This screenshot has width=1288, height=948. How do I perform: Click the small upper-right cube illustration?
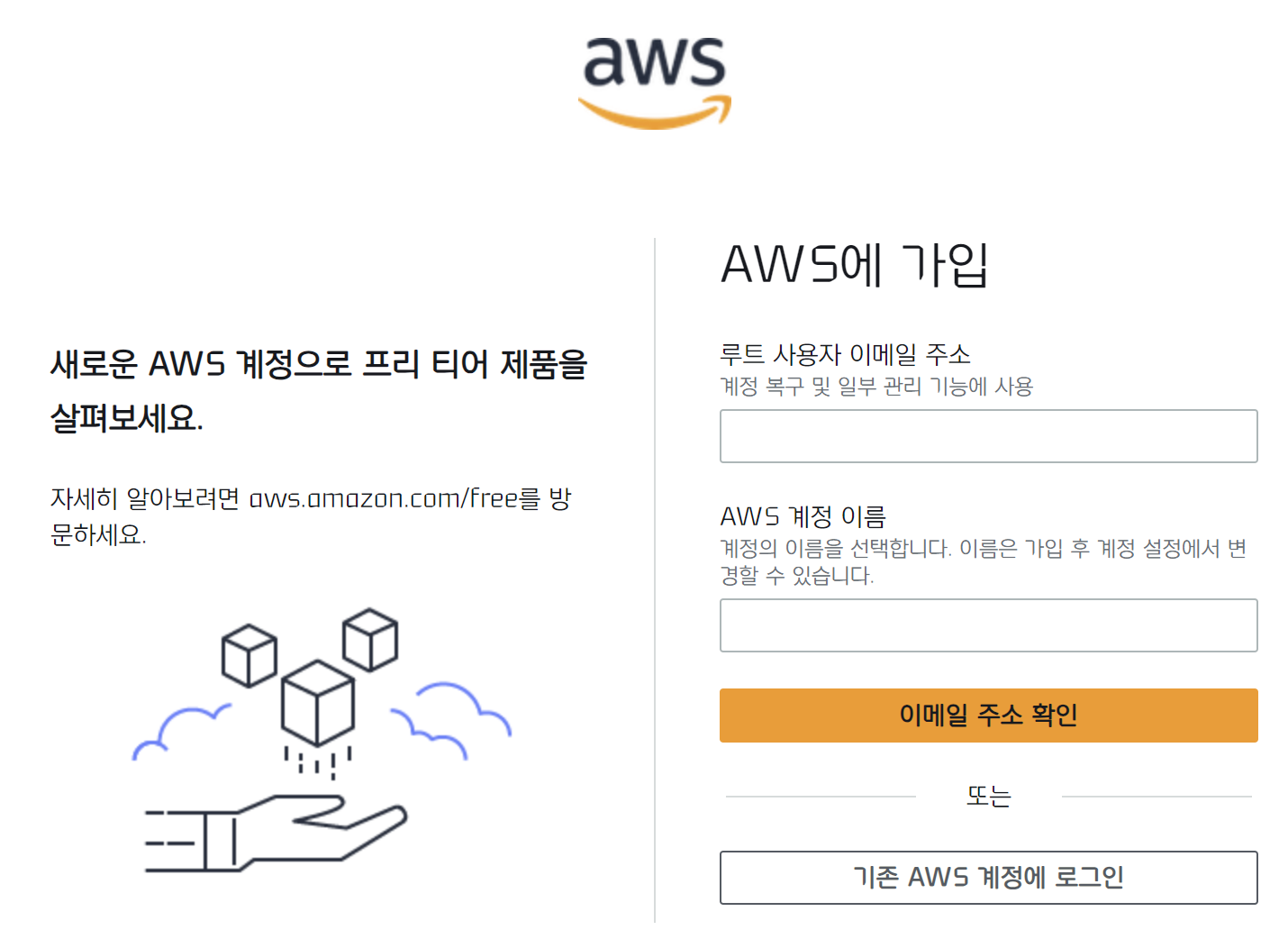pyautogui.click(x=370, y=640)
